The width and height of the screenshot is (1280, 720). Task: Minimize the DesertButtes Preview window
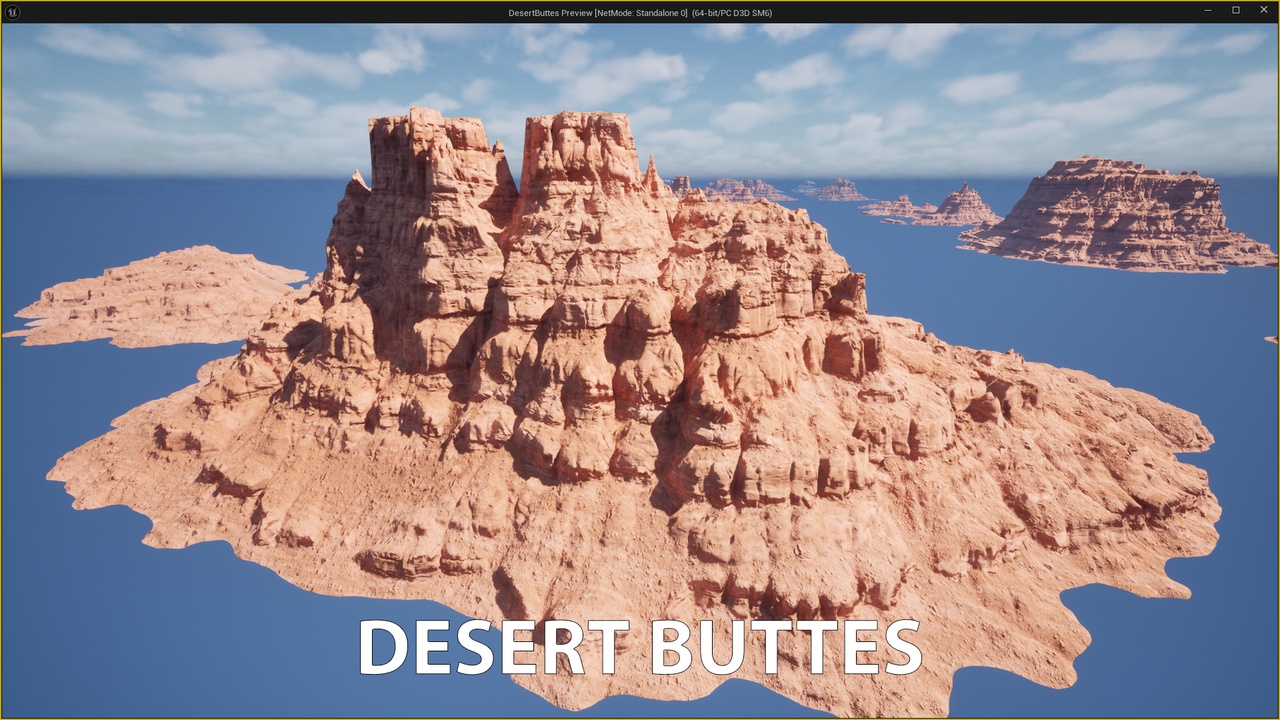[1208, 11]
